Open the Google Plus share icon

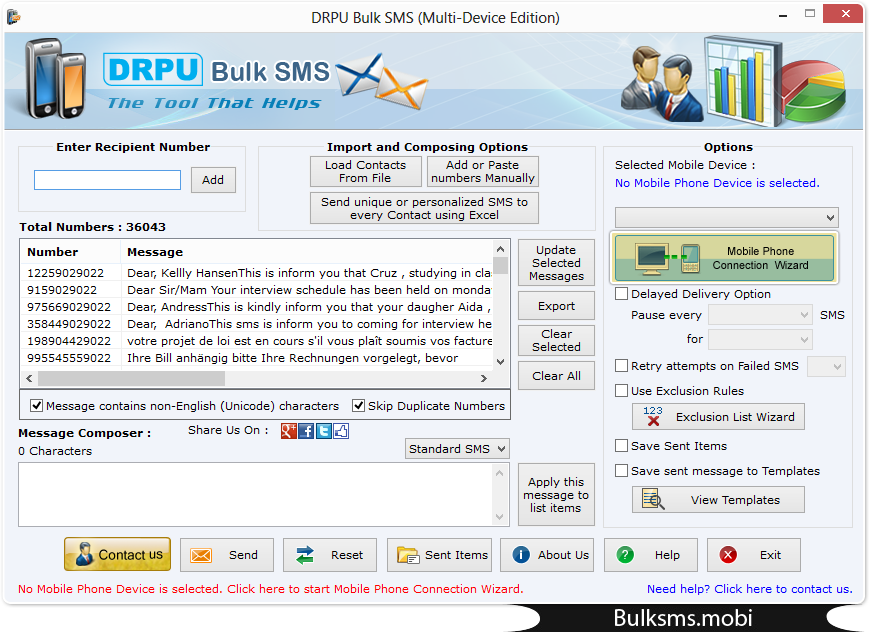pyautogui.click(x=289, y=431)
